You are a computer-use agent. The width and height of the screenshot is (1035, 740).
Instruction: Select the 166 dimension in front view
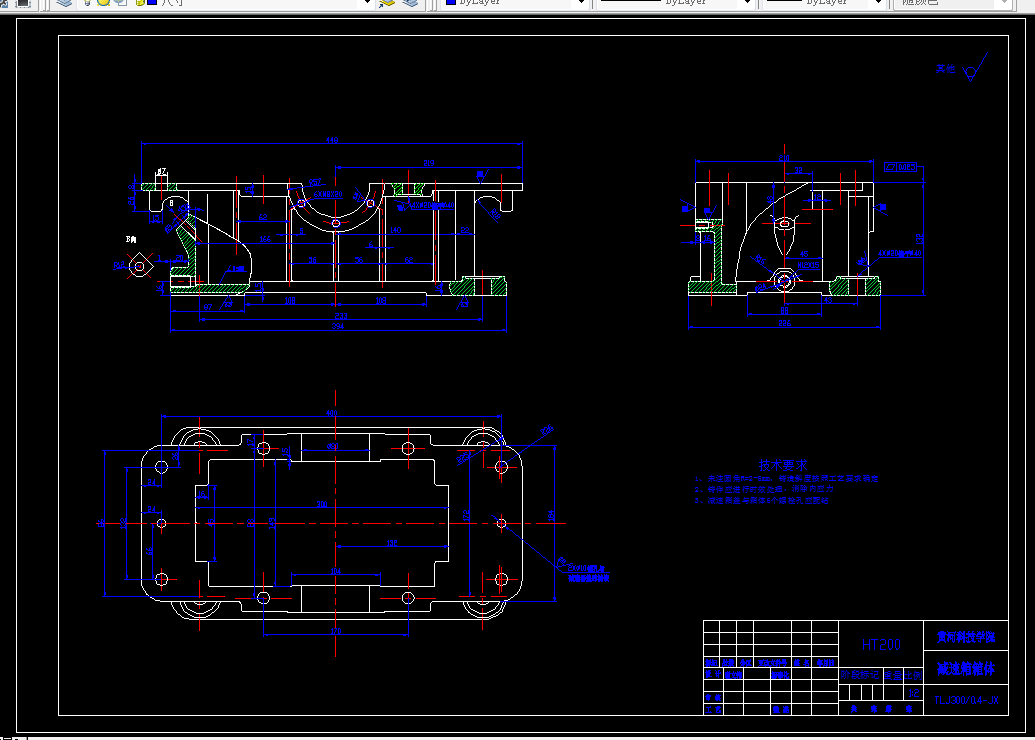(x=265, y=239)
